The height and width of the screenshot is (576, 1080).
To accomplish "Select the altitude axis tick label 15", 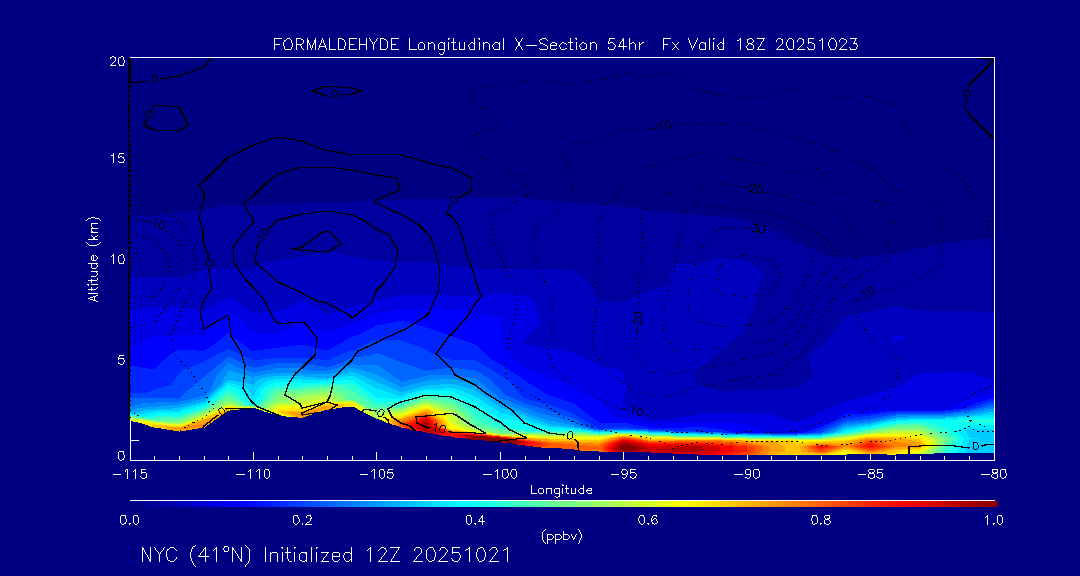I will pyautogui.click(x=116, y=158).
